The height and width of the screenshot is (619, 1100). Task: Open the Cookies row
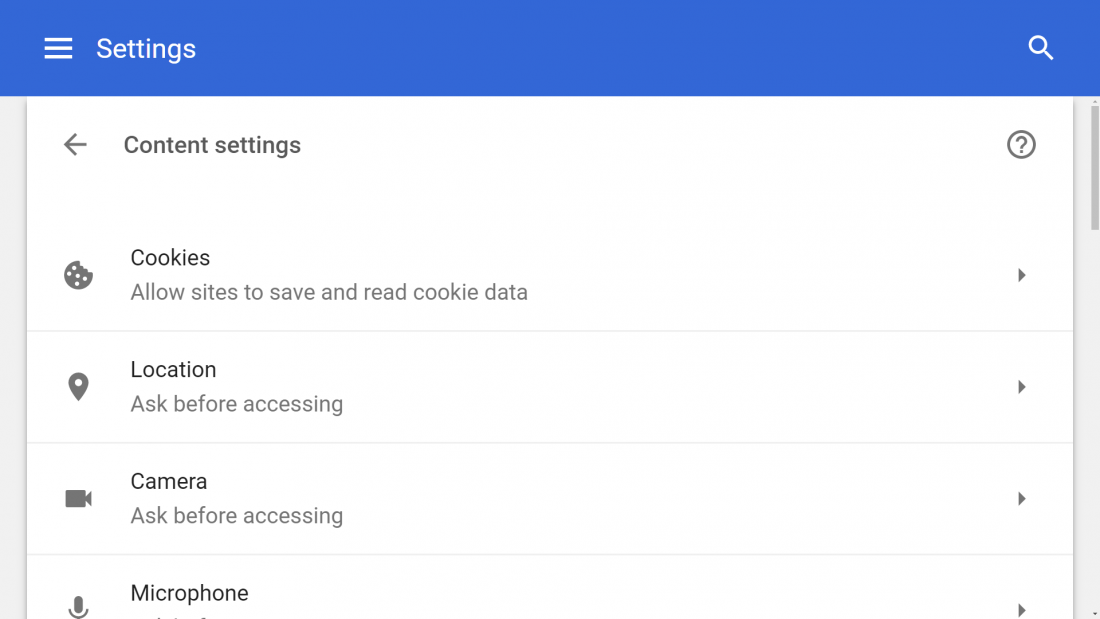click(550, 275)
